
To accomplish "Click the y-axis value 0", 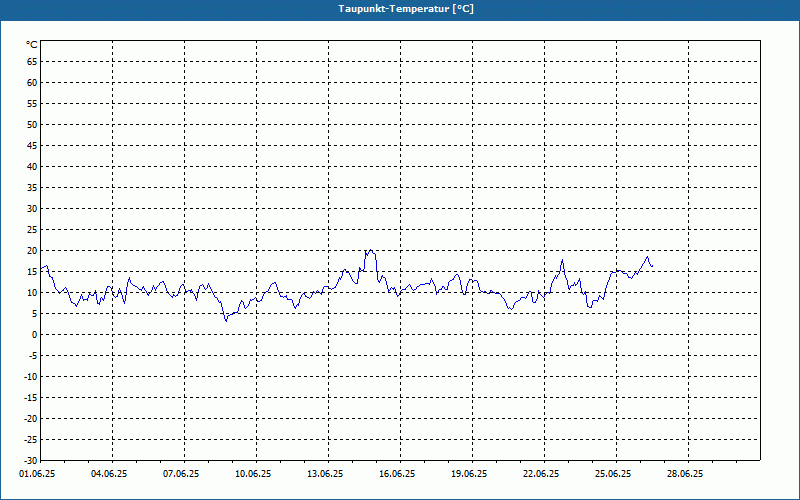I will [x=35, y=335].
